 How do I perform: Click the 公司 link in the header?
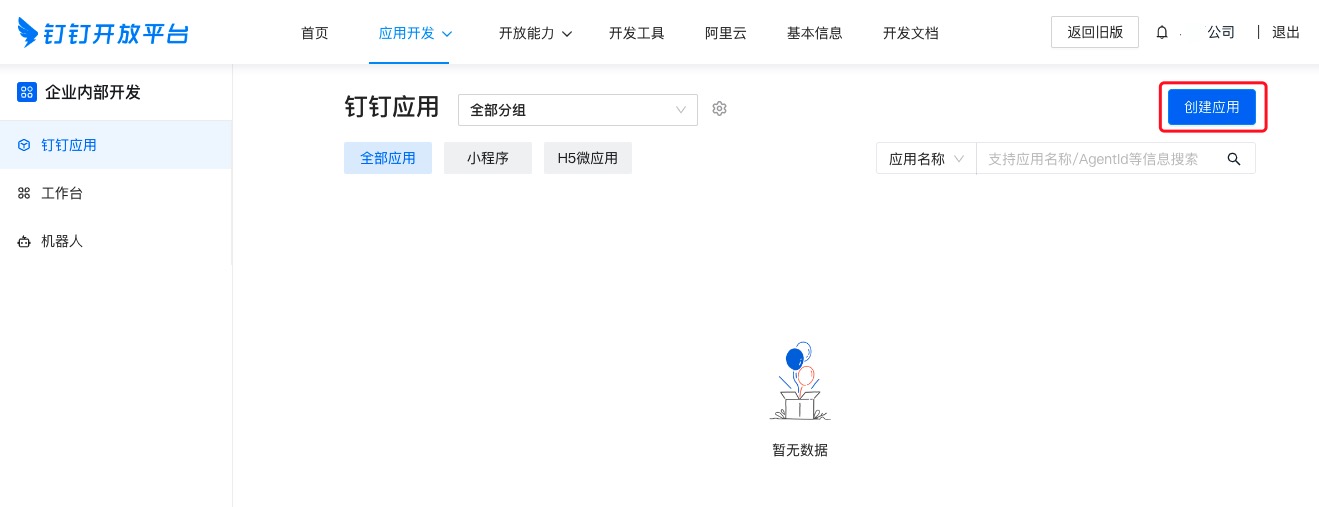pyautogui.click(x=1221, y=33)
